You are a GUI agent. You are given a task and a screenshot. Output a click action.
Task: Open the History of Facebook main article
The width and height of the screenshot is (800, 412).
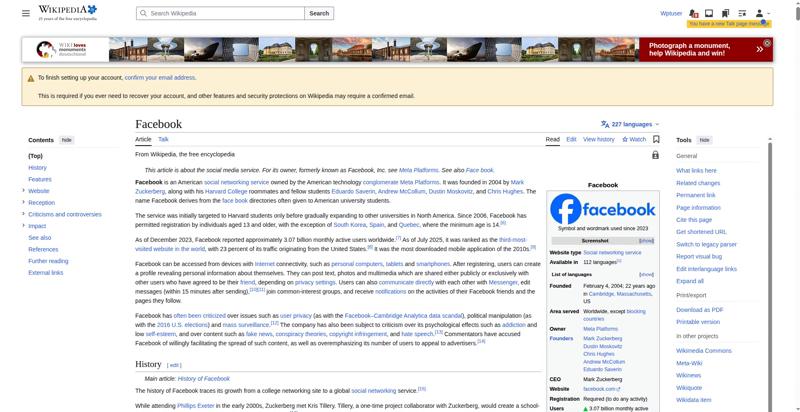[x=204, y=379]
